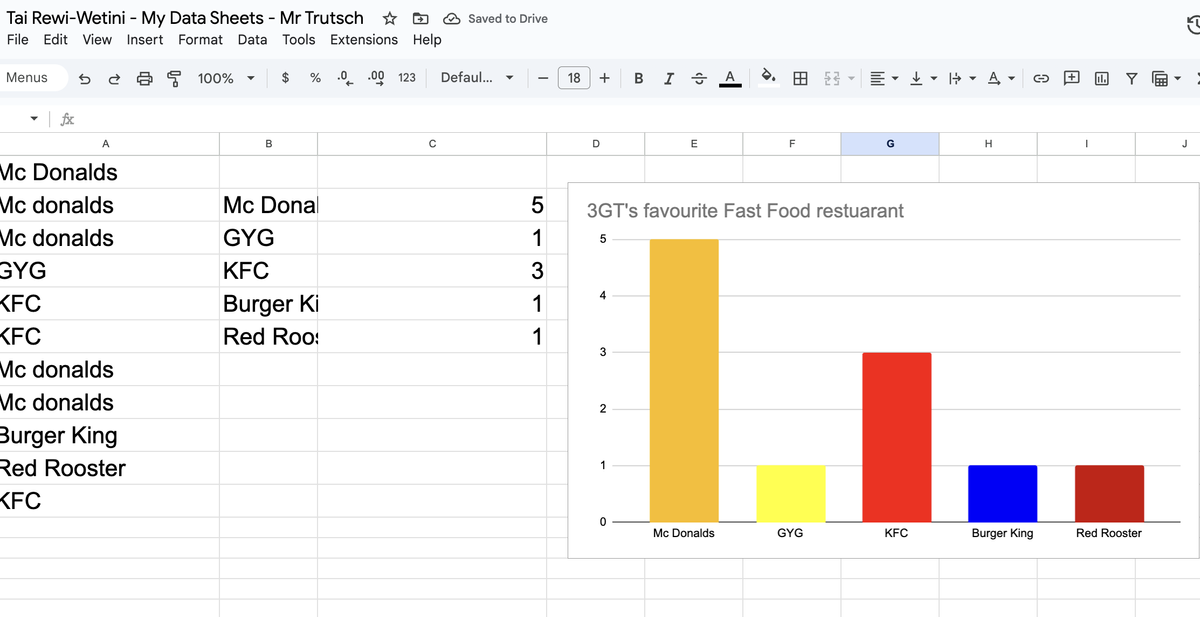Select the red KFC chart bar
Viewport: 1200px width, 617px height.
[x=897, y=437]
